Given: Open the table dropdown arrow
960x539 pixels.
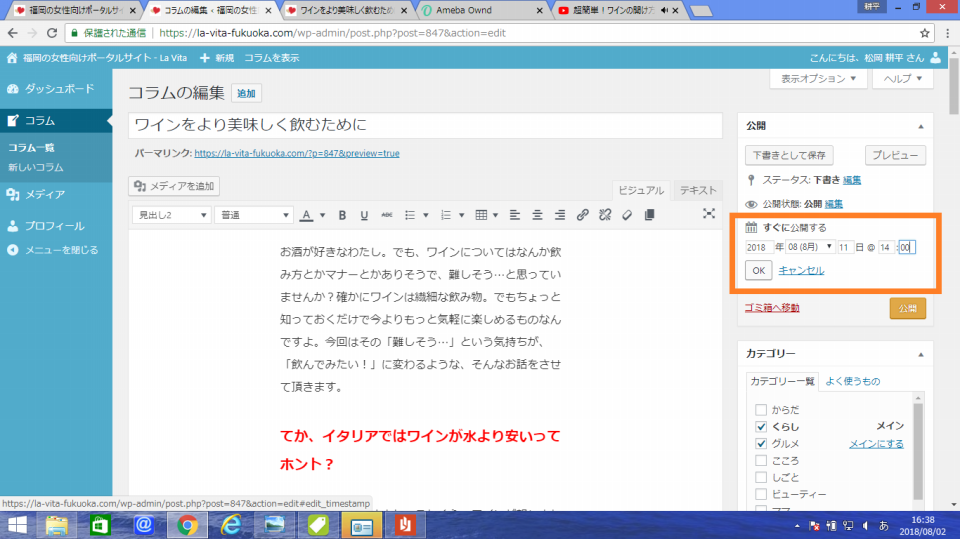Looking at the screenshot, I should point(495,215).
